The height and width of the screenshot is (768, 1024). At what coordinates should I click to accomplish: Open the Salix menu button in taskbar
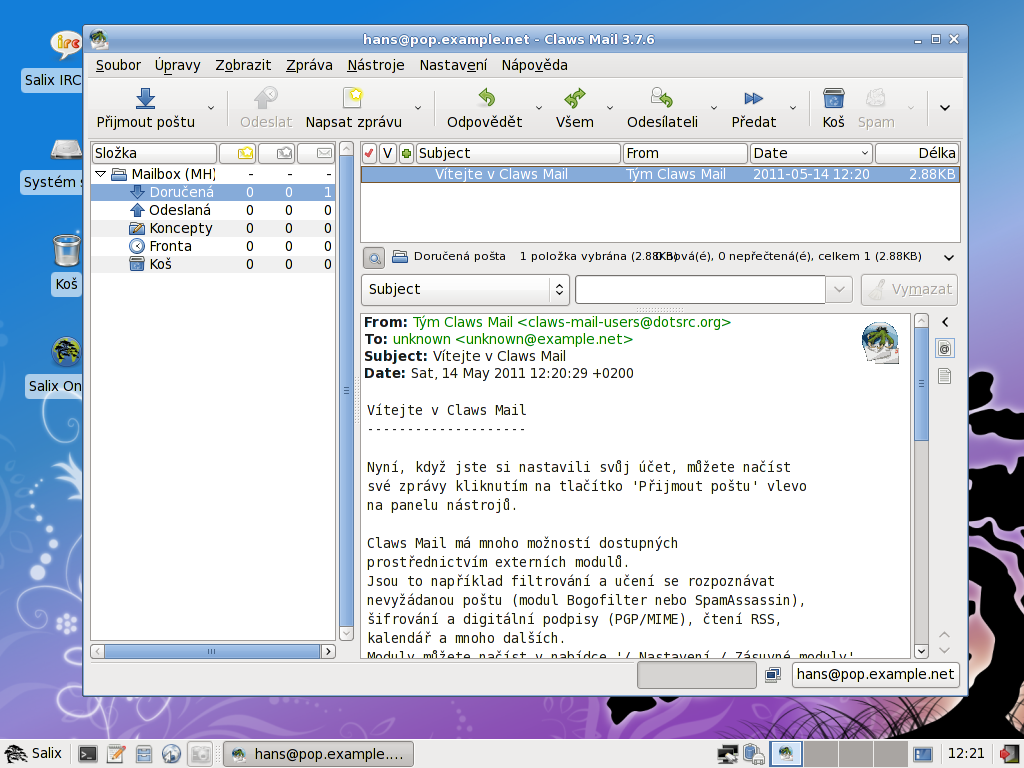[x=35, y=754]
